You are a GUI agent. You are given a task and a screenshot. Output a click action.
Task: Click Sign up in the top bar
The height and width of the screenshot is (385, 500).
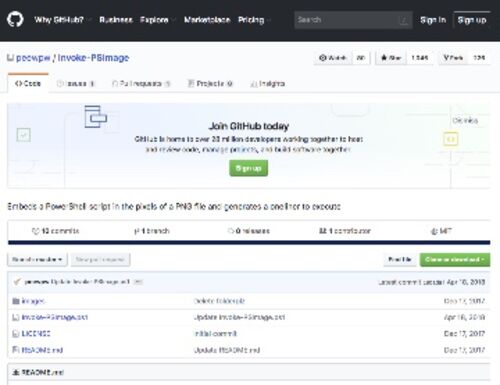coord(472,20)
